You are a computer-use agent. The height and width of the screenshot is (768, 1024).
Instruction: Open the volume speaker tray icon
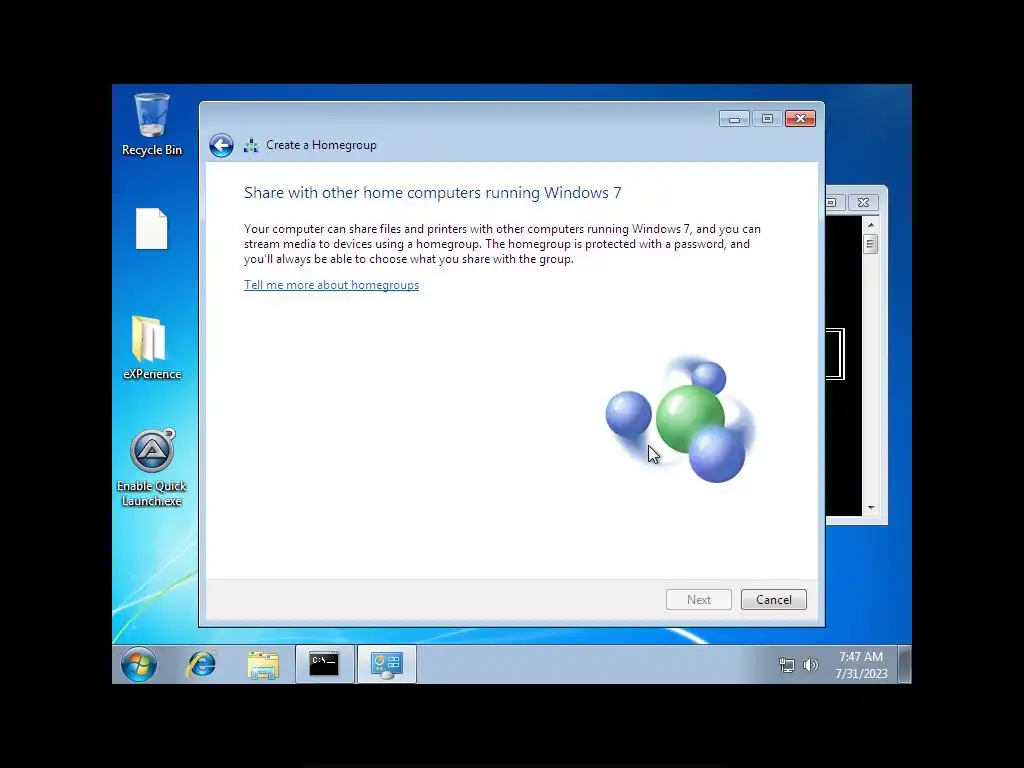click(810, 665)
